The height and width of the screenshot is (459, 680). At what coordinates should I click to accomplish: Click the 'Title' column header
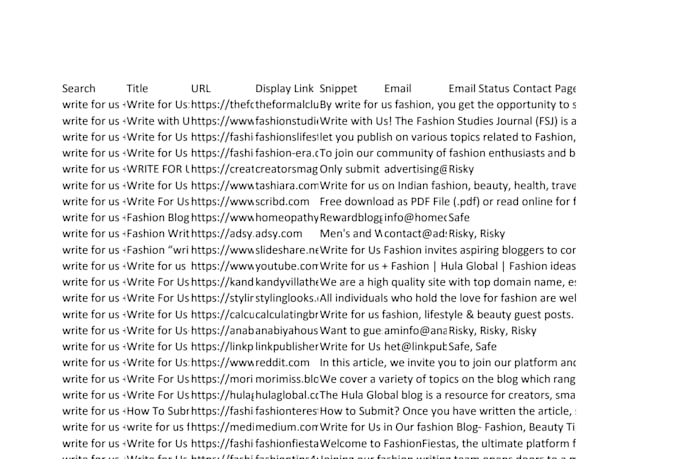(x=137, y=89)
